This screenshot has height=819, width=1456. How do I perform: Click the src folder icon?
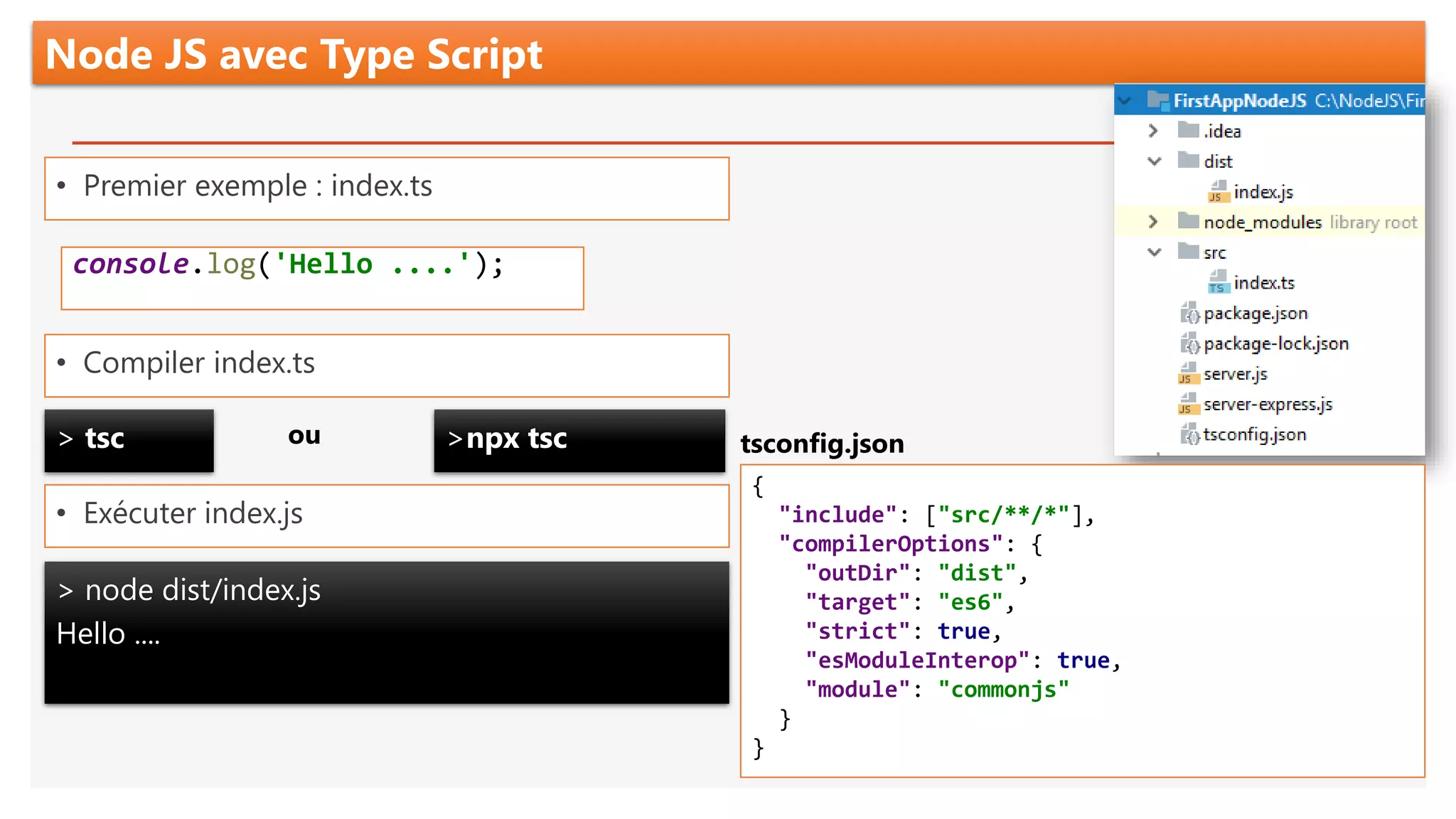click(x=1188, y=251)
